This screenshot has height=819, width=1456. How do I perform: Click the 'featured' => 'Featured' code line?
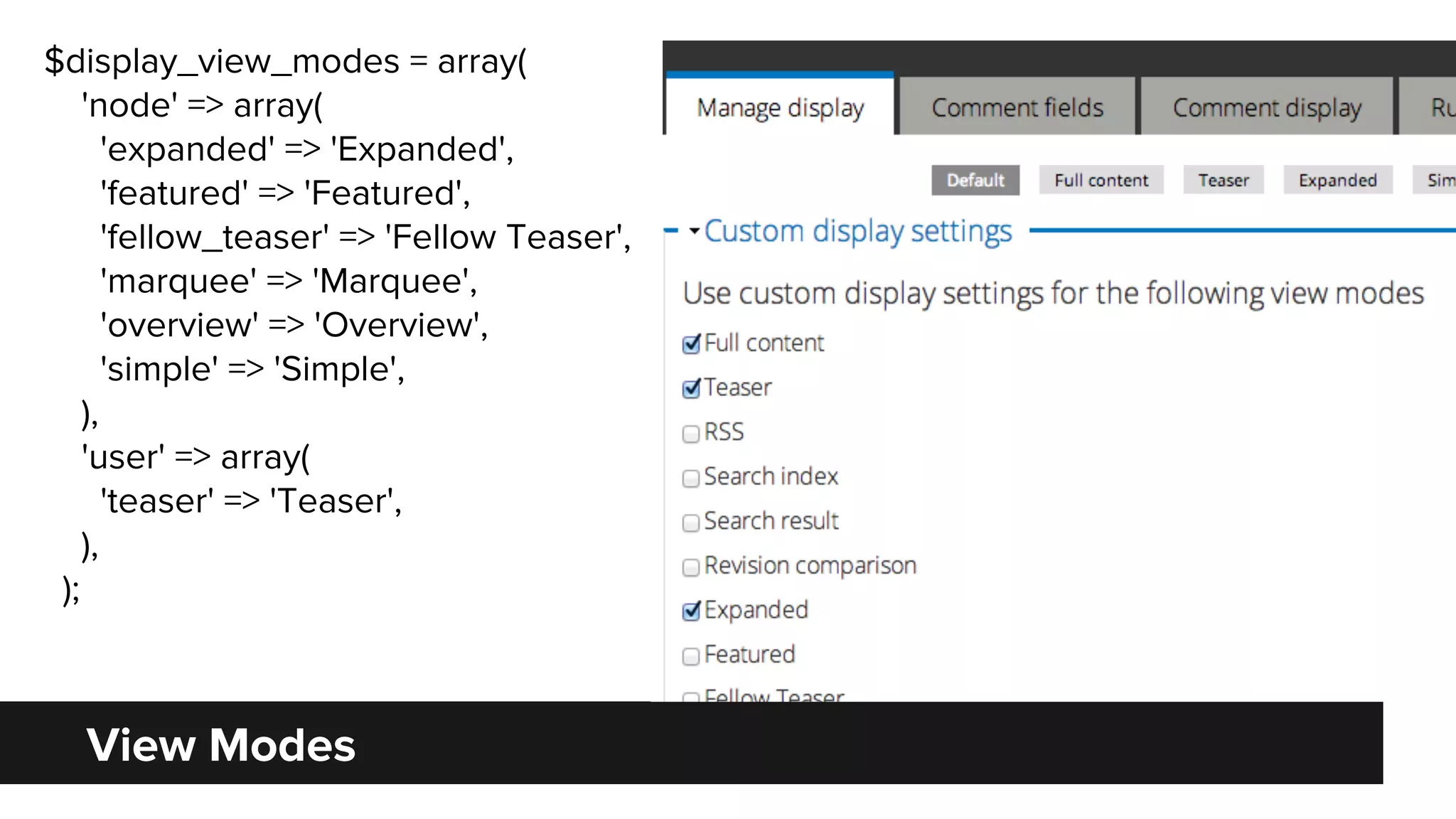tap(285, 193)
